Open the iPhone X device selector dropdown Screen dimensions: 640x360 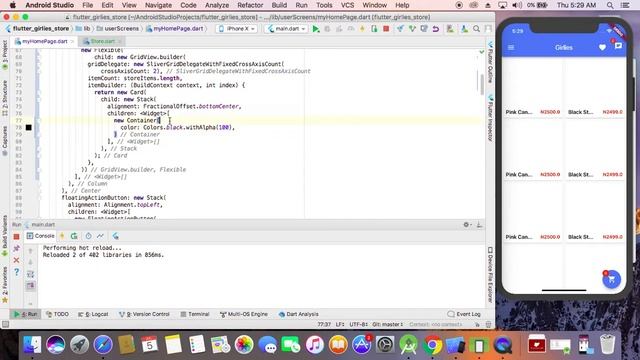click(237, 29)
